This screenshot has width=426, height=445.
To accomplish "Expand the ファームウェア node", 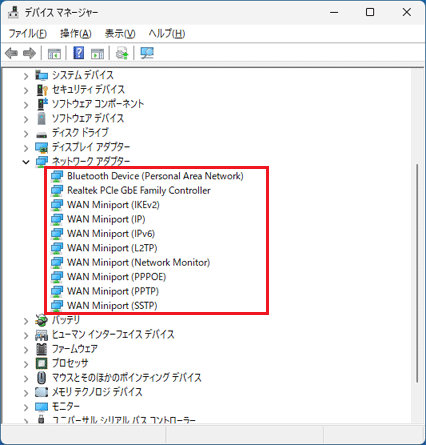I will [26, 350].
